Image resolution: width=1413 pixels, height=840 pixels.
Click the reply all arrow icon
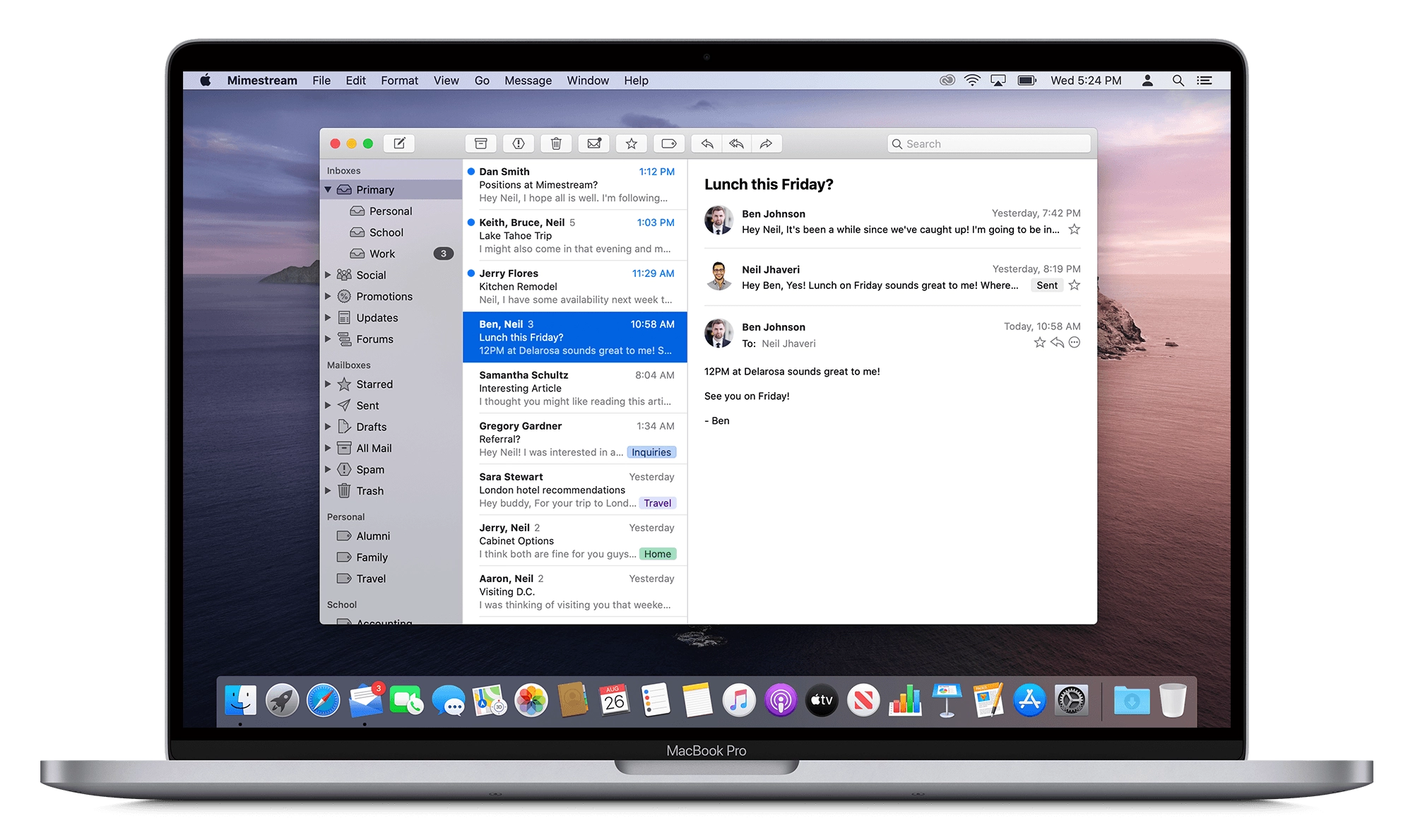(736, 143)
